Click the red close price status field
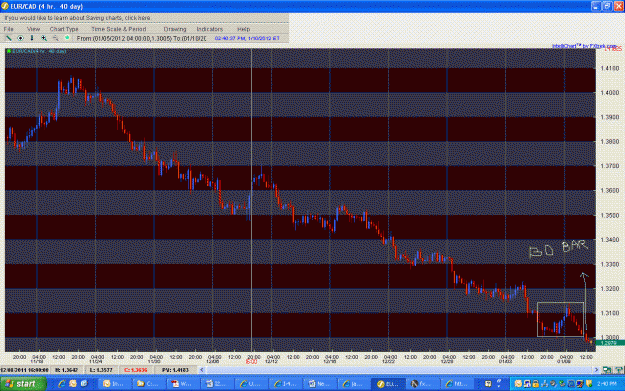Screen dimensions: 625x391 [x=136, y=370]
